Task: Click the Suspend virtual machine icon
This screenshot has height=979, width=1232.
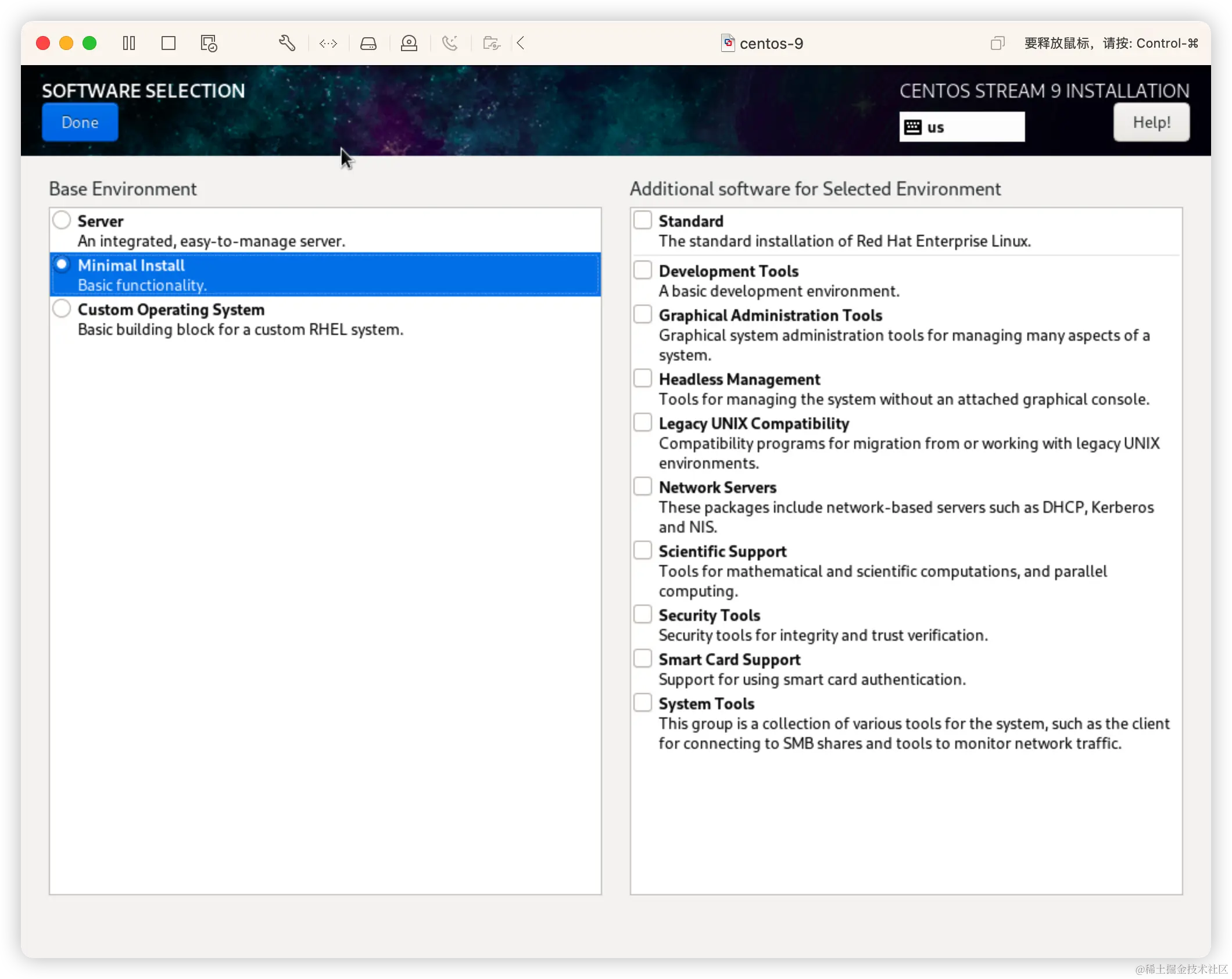Action: (129, 43)
